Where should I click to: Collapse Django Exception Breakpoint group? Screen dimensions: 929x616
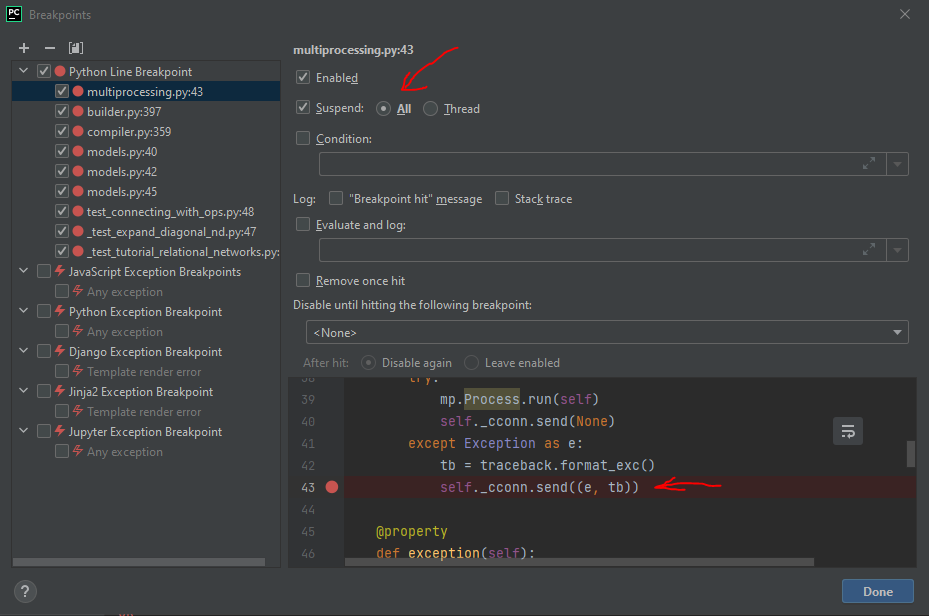(x=24, y=351)
